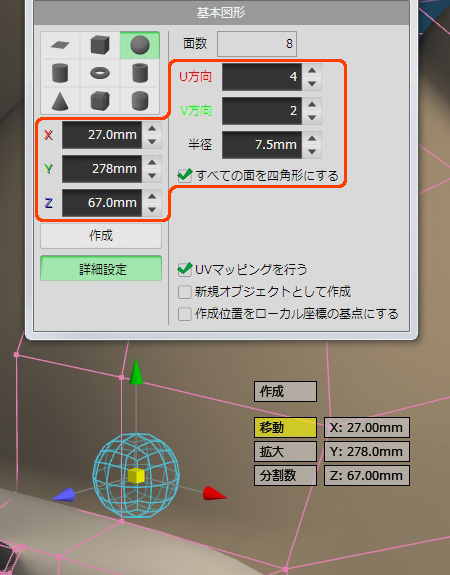Viewport: 450px width, 575px height.
Task: Click the X position field showing 27.0mm
Action: click(x=102, y=135)
